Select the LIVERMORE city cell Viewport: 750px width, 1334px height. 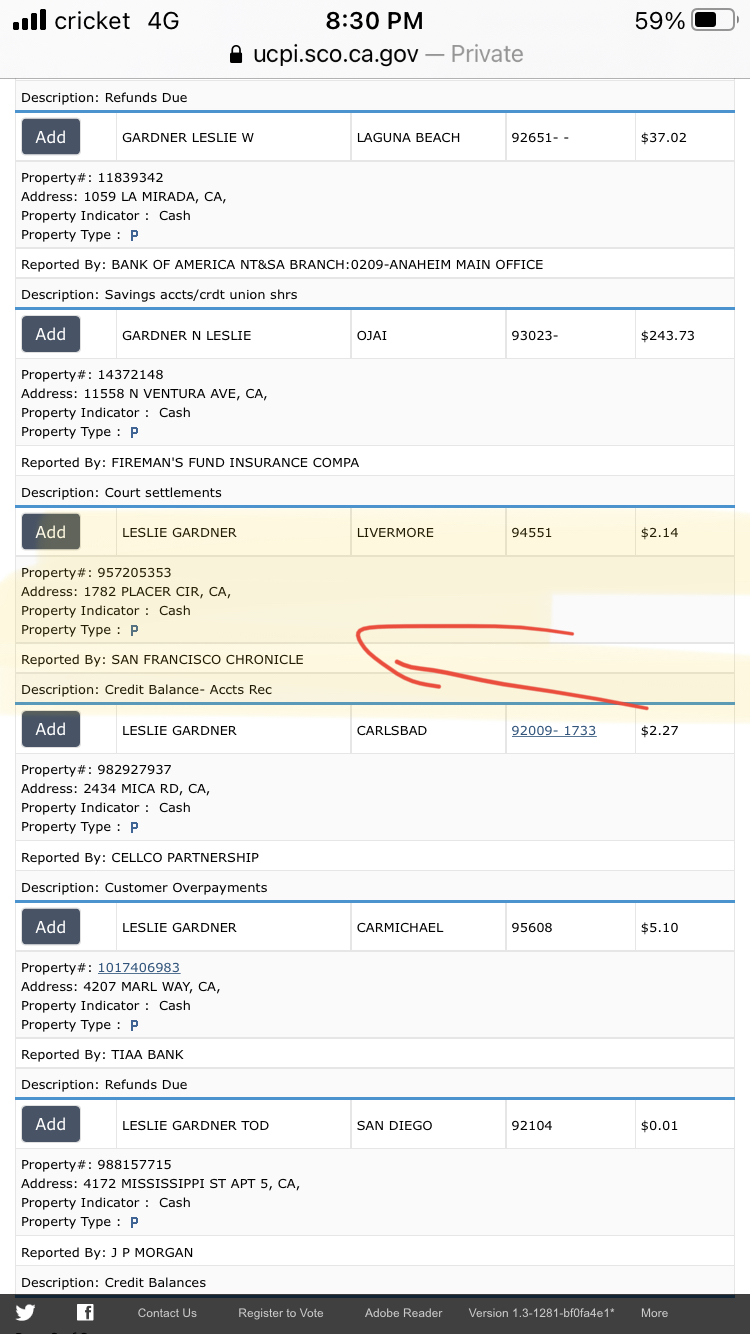[x=427, y=532]
